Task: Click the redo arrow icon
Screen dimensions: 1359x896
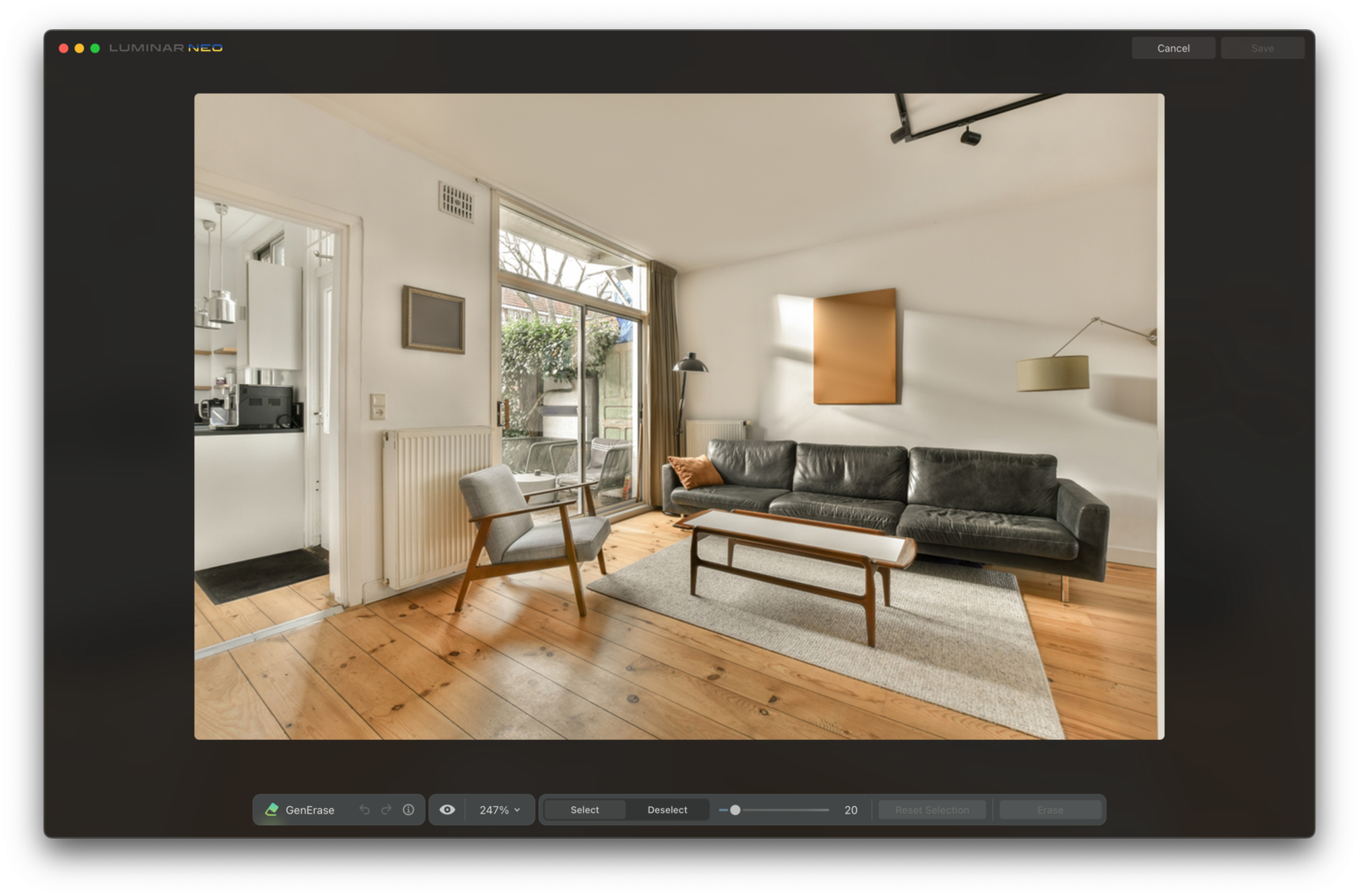Action: [x=387, y=809]
